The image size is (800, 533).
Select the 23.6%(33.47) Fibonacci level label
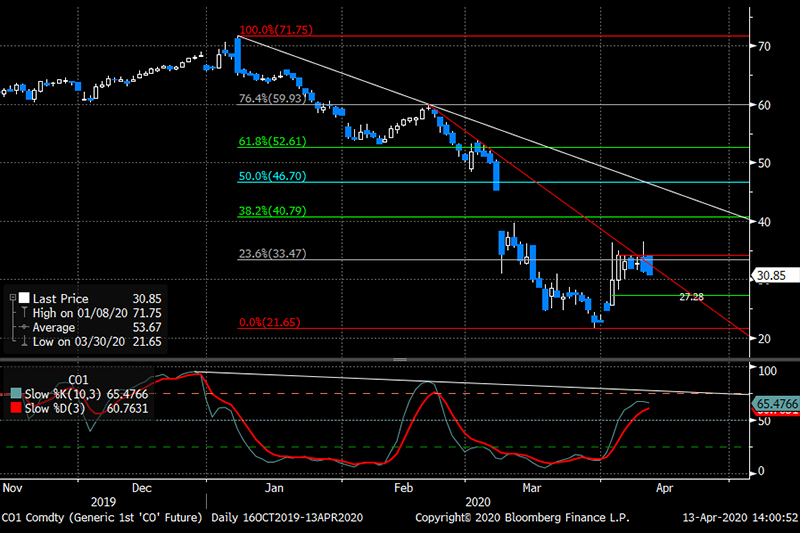(x=274, y=254)
